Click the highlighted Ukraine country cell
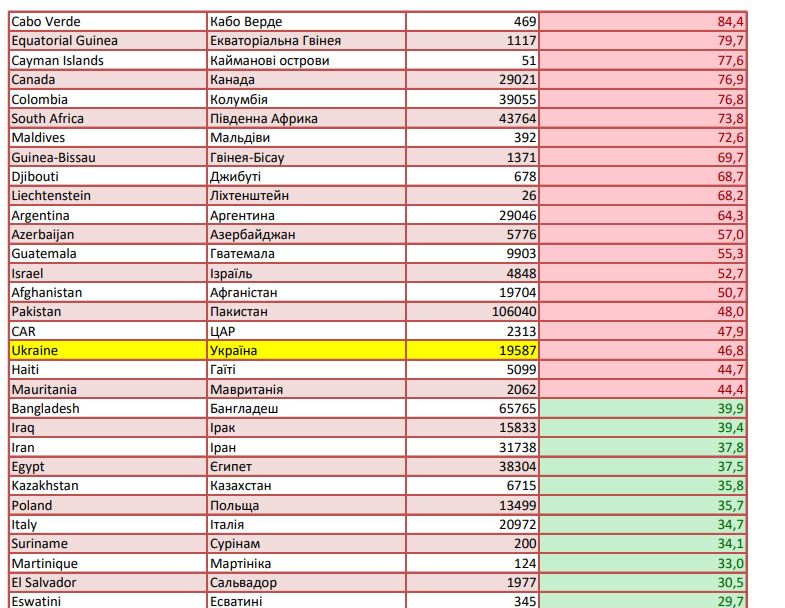The image size is (785, 608). click(x=107, y=351)
